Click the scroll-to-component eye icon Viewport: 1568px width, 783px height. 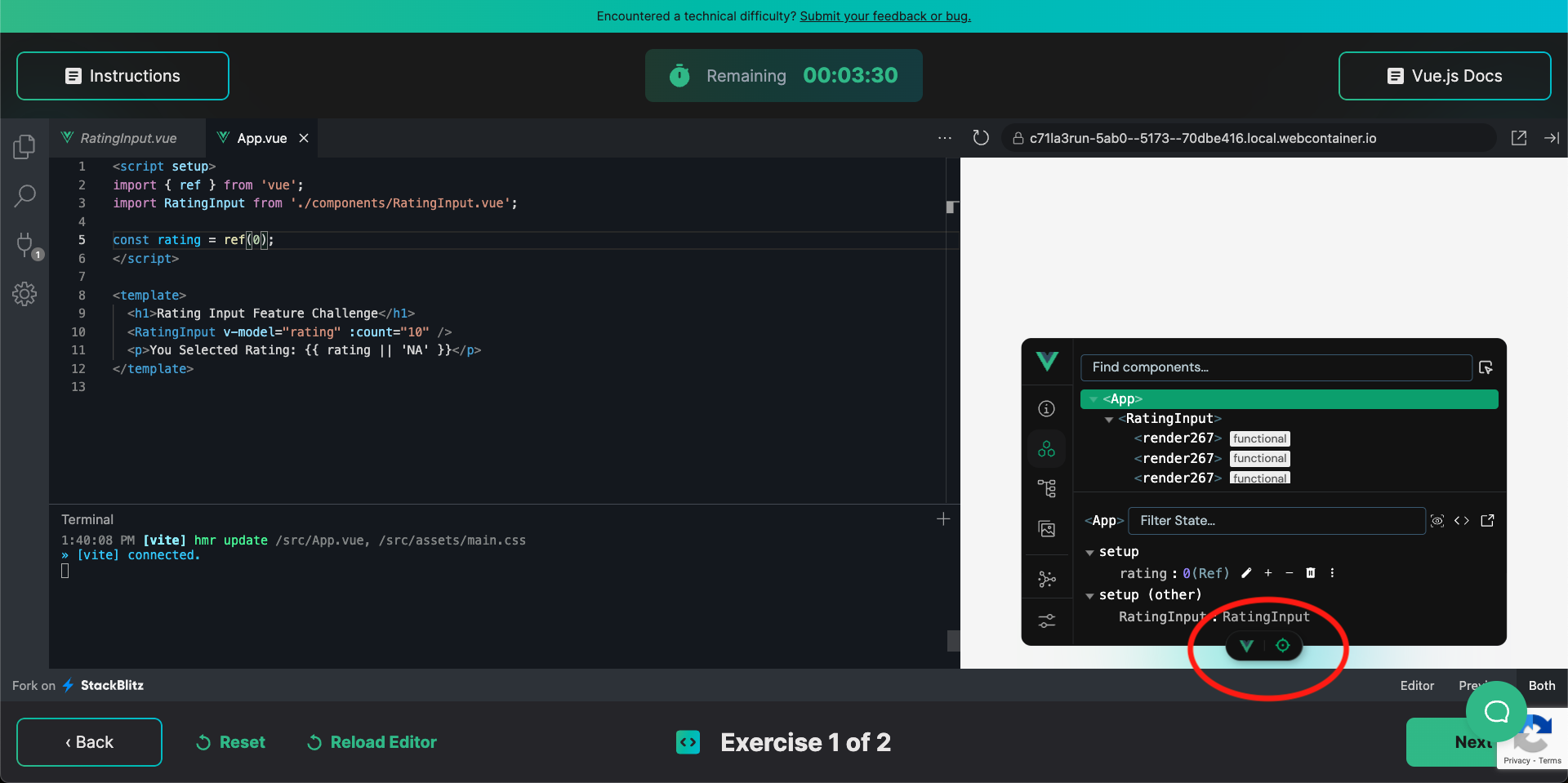1437,521
